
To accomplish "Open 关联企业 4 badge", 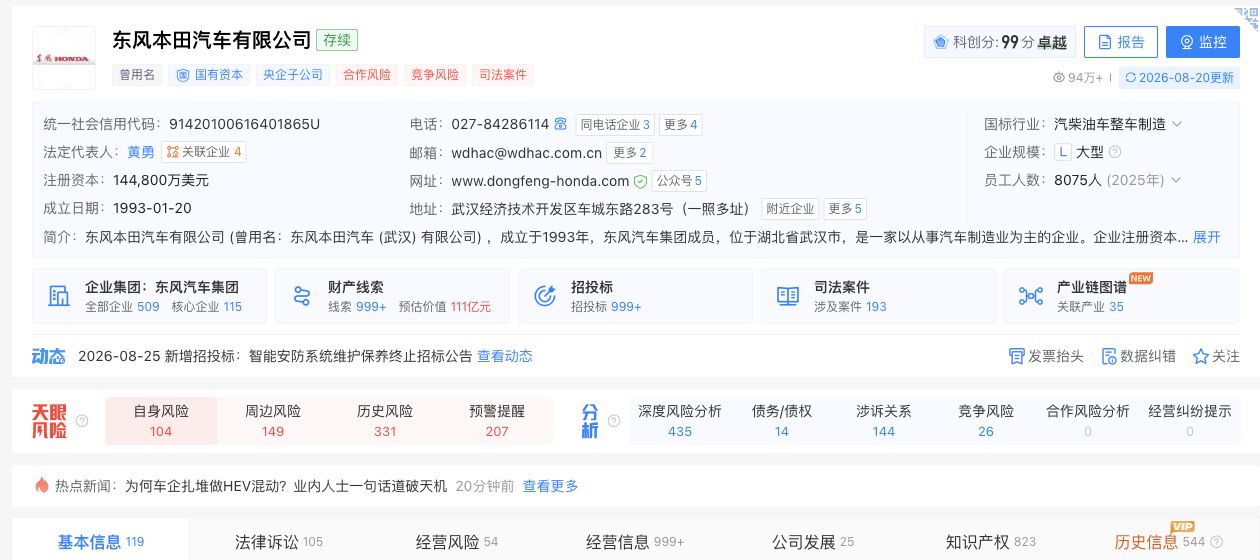I will click(x=204, y=152).
